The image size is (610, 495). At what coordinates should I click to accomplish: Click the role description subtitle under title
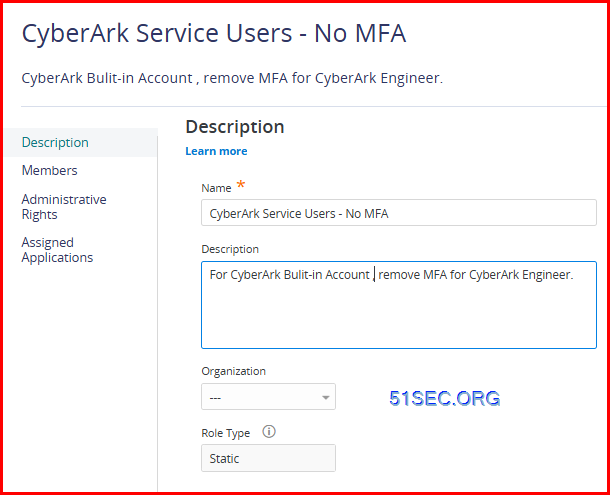click(x=232, y=78)
